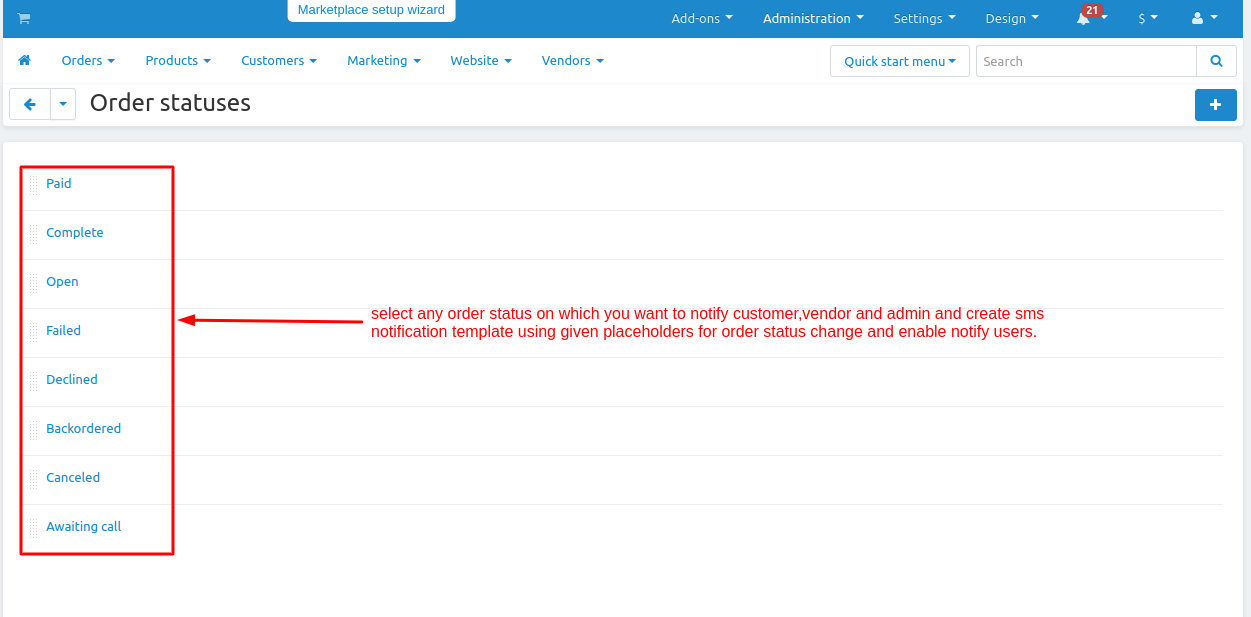Screen dimensions: 1251x617
Task: Open the Failed order status
Action: pos(63,331)
